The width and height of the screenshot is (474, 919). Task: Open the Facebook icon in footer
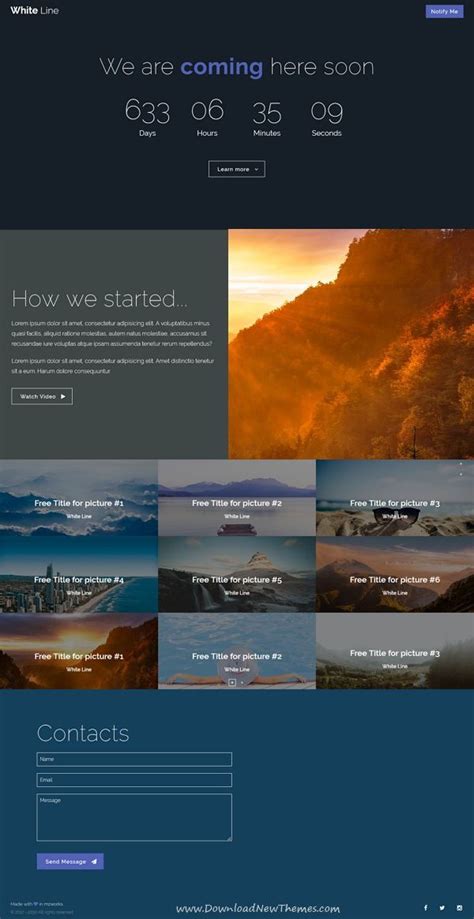(x=425, y=907)
